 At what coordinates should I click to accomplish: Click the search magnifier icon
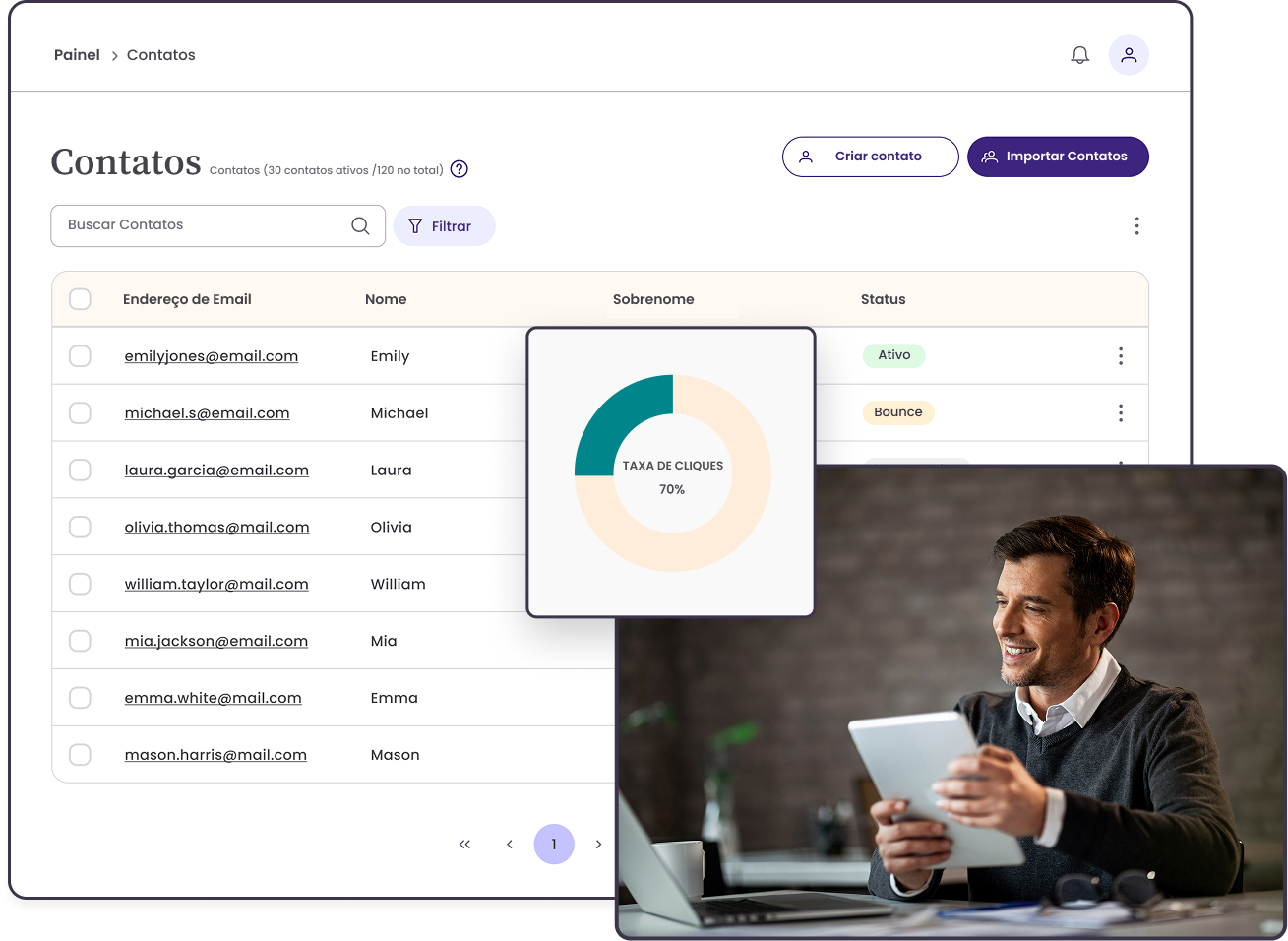click(x=360, y=225)
